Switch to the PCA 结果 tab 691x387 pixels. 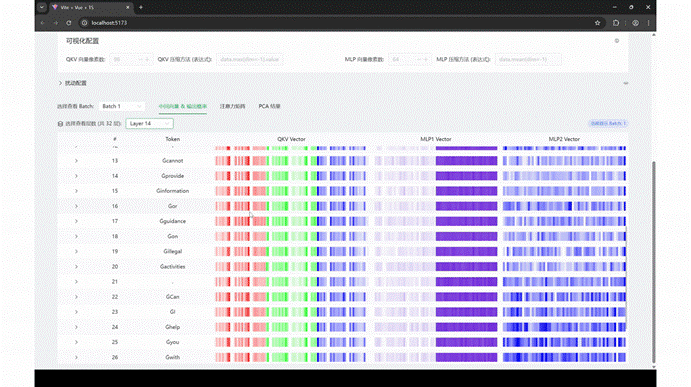[x=269, y=106]
